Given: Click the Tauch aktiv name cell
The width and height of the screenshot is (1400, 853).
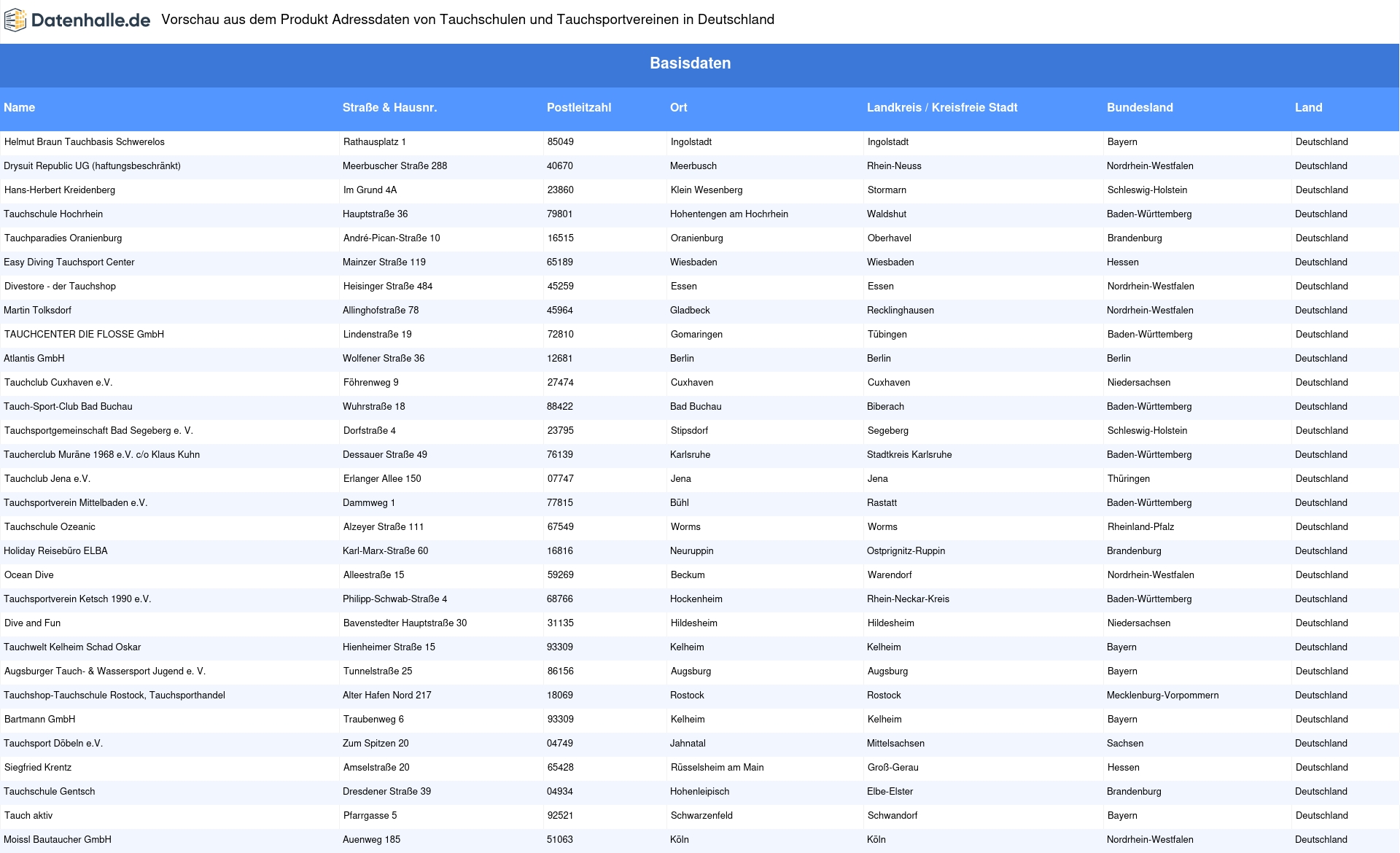Looking at the screenshot, I should [x=28, y=816].
